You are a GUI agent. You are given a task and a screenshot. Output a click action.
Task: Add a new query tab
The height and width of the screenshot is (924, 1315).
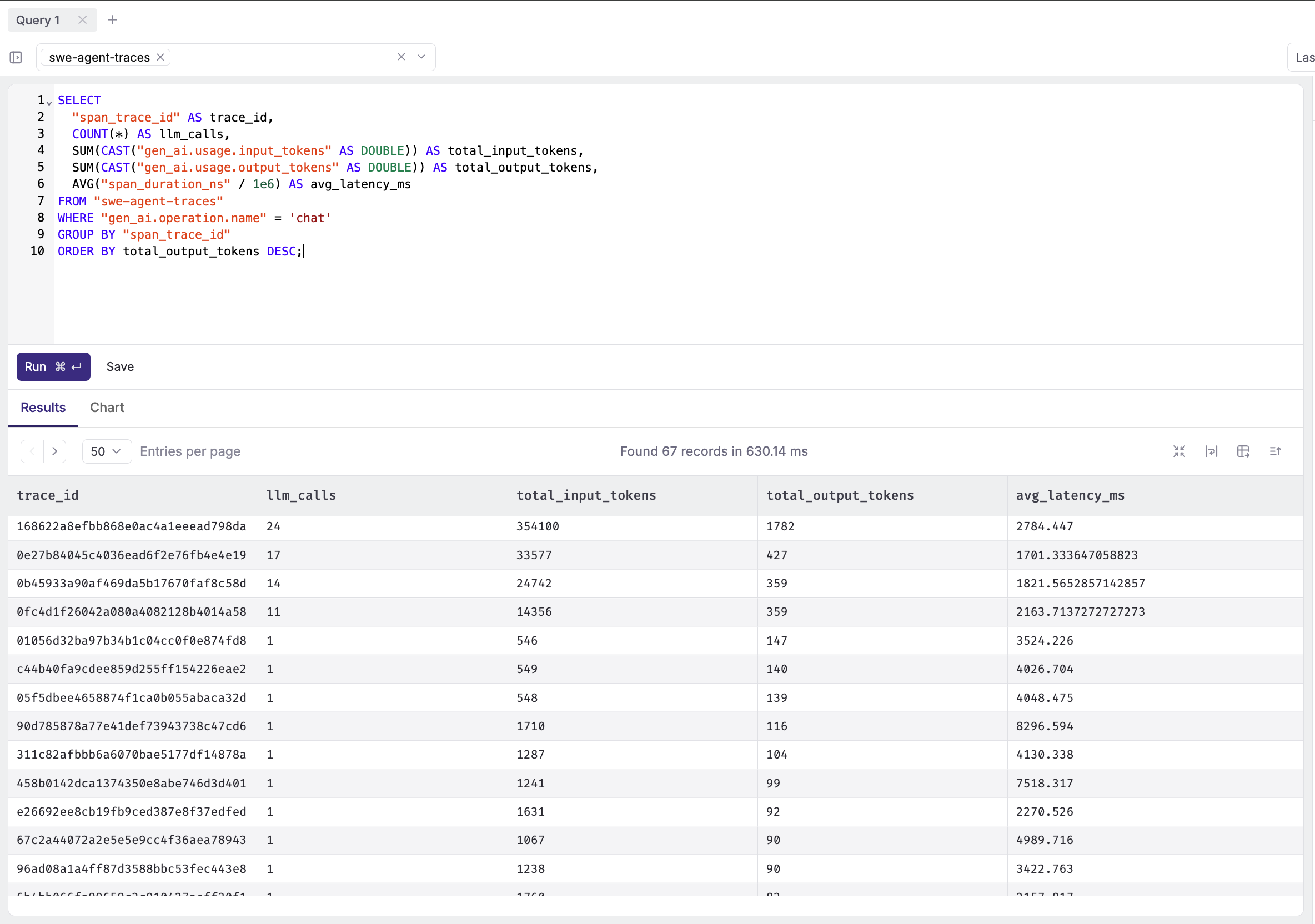click(113, 20)
